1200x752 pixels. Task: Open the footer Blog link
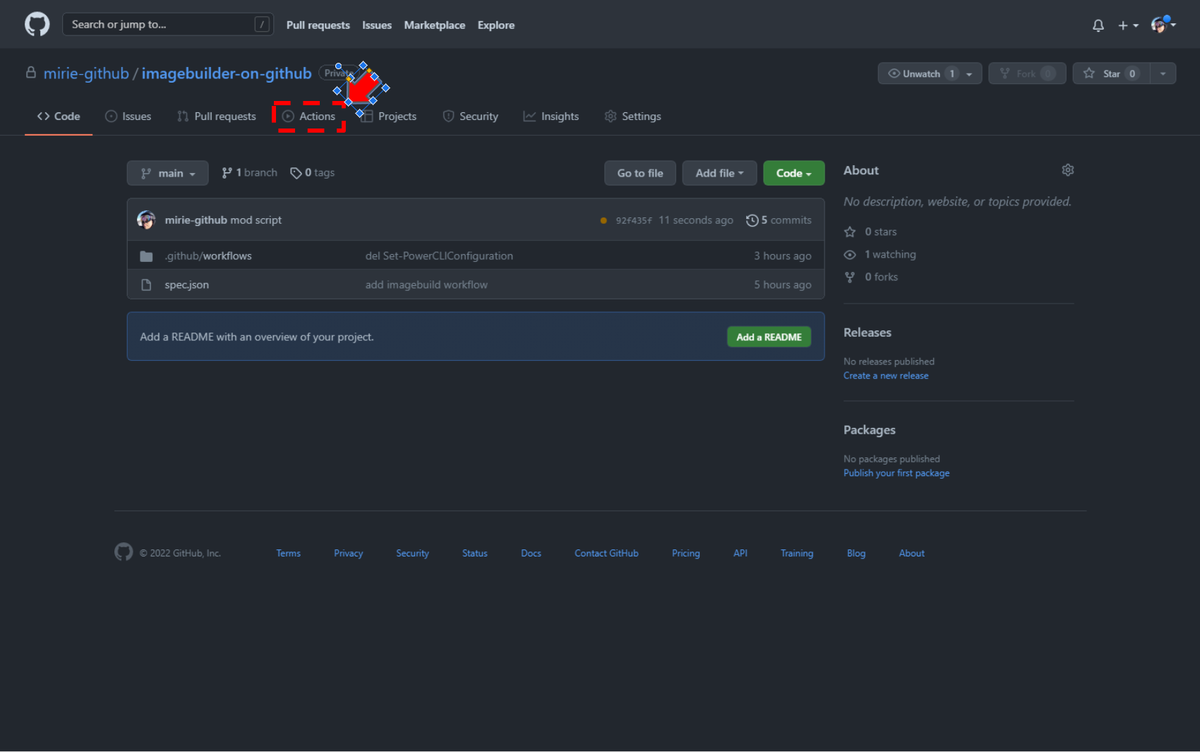point(856,553)
